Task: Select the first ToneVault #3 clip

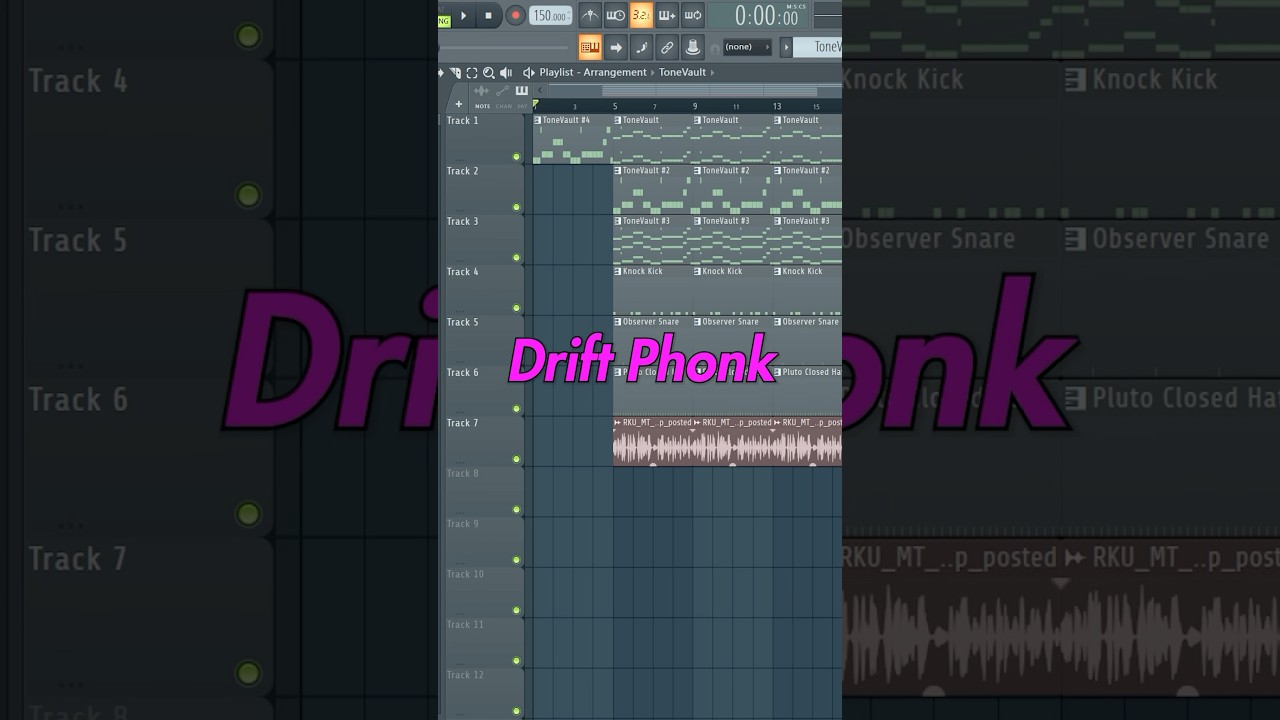Action: pyautogui.click(x=652, y=240)
